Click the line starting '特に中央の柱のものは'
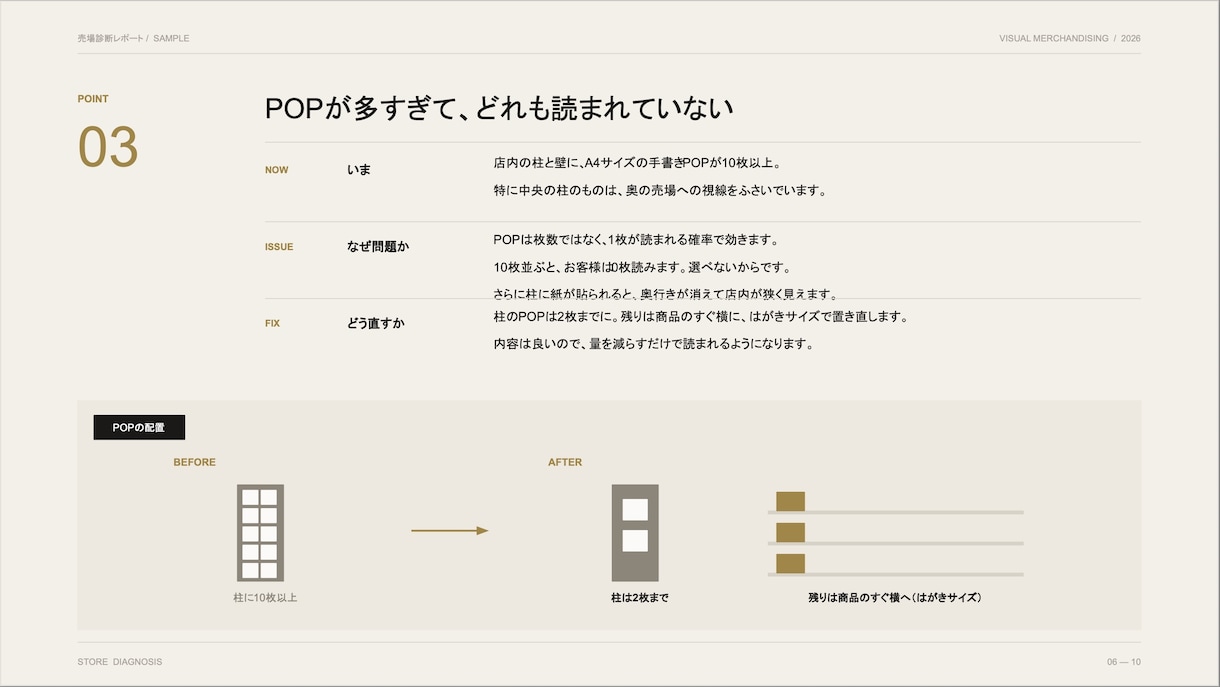The image size is (1220, 687). coord(660,190)
